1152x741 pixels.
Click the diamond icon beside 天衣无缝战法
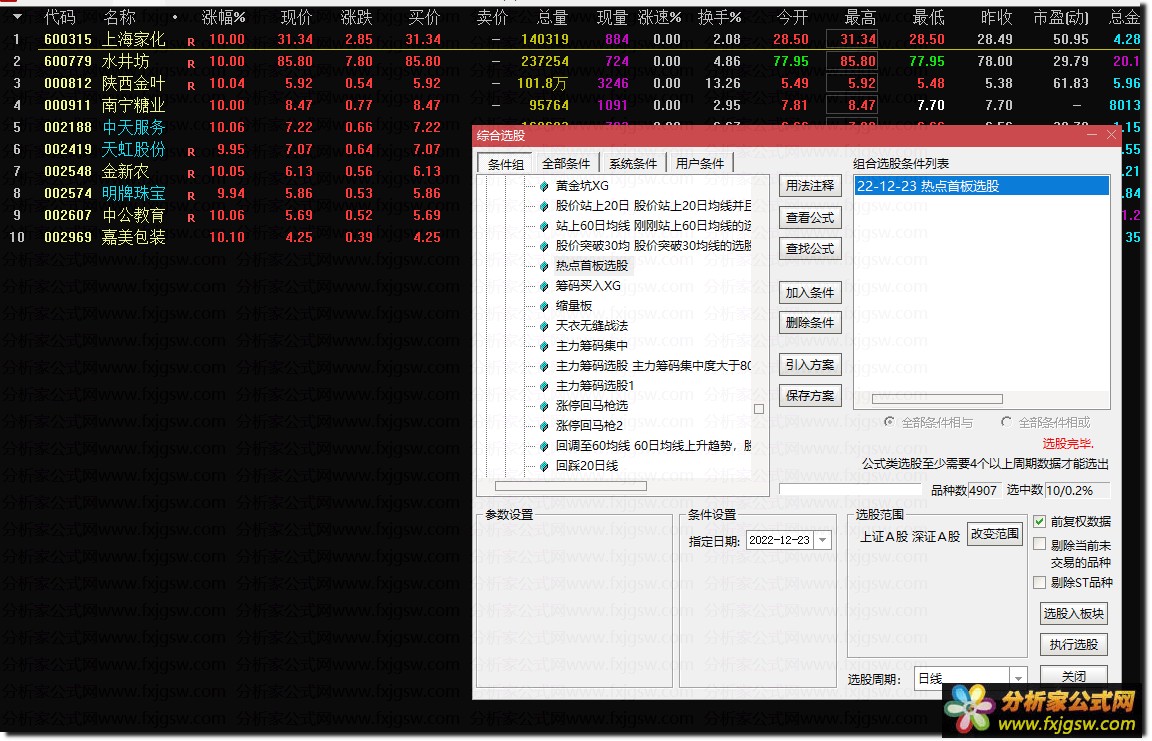(544, 326)
